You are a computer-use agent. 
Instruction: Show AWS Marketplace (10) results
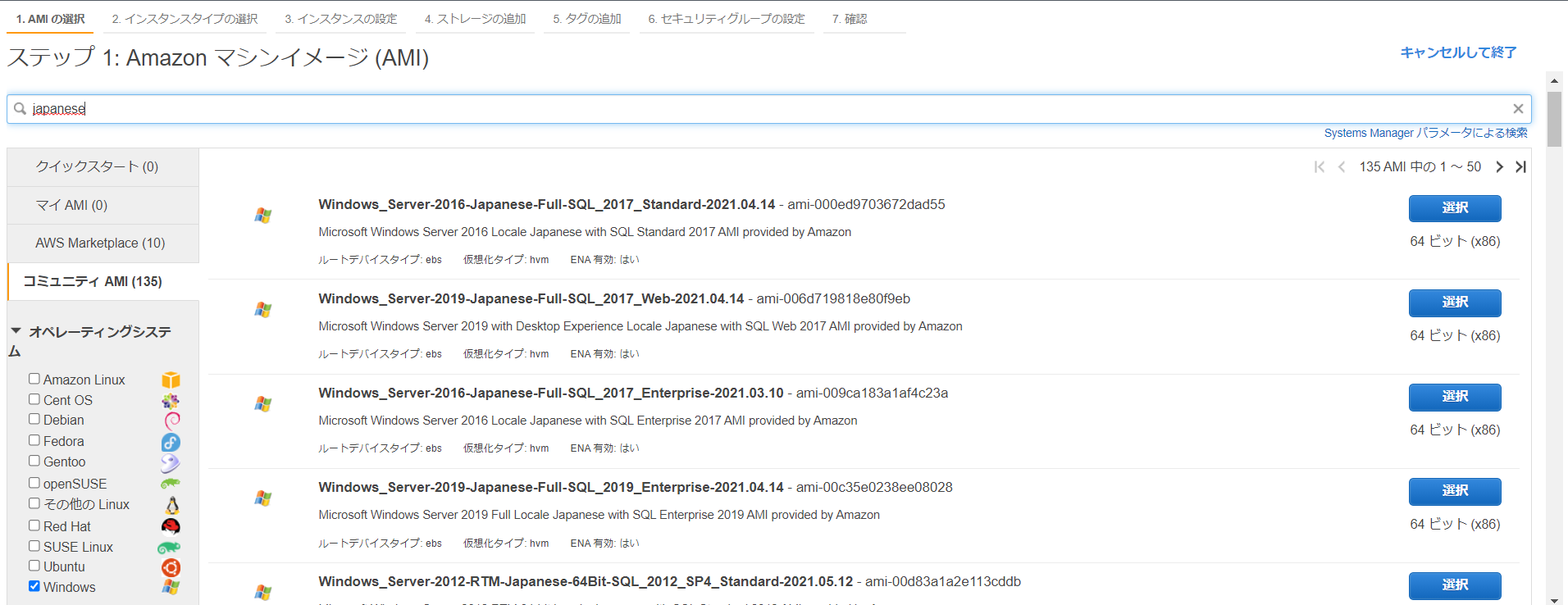pyautogui.click(x=103, y=243)
